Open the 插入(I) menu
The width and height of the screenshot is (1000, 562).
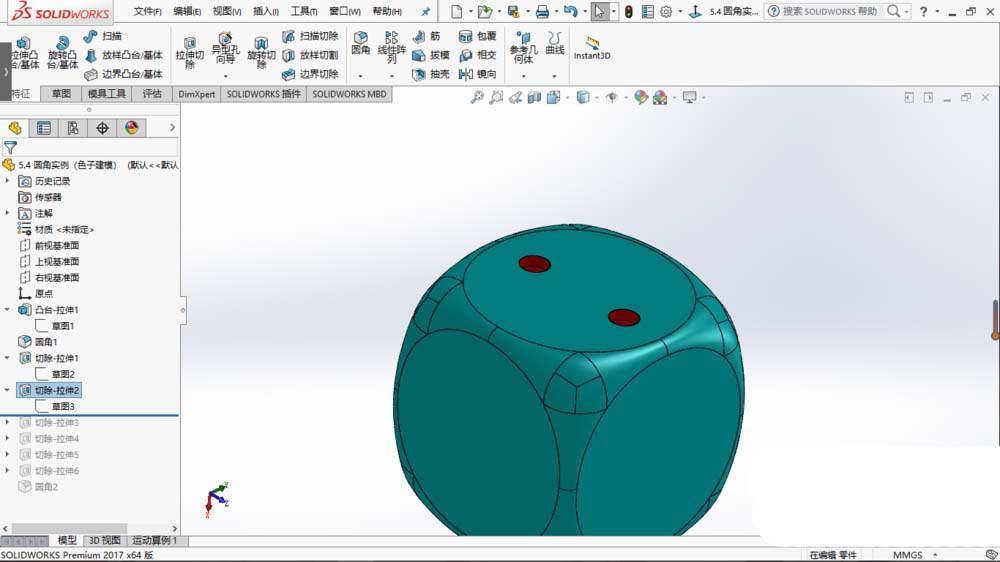265,11
